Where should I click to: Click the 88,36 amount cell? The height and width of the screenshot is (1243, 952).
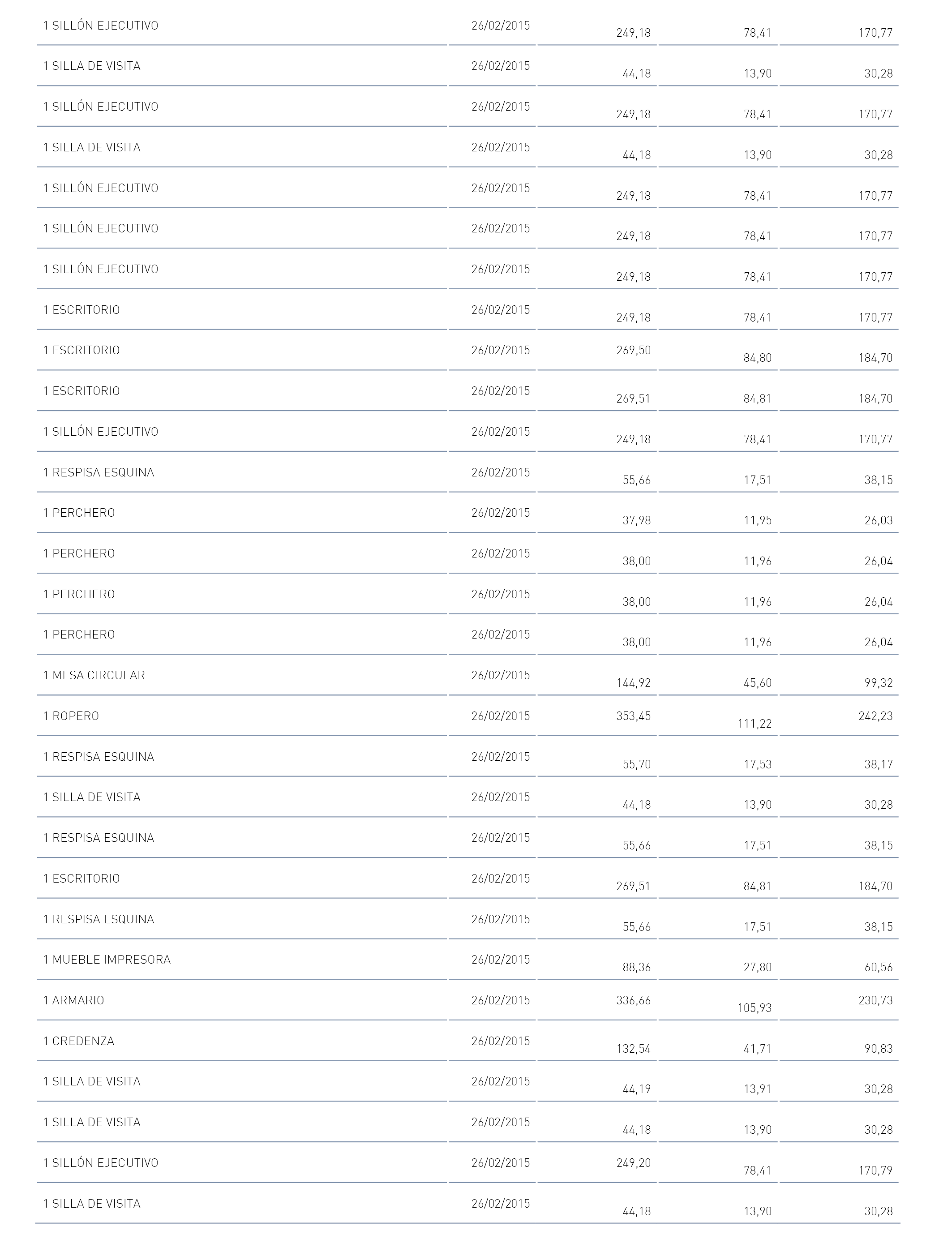click(x=636, y=968)
